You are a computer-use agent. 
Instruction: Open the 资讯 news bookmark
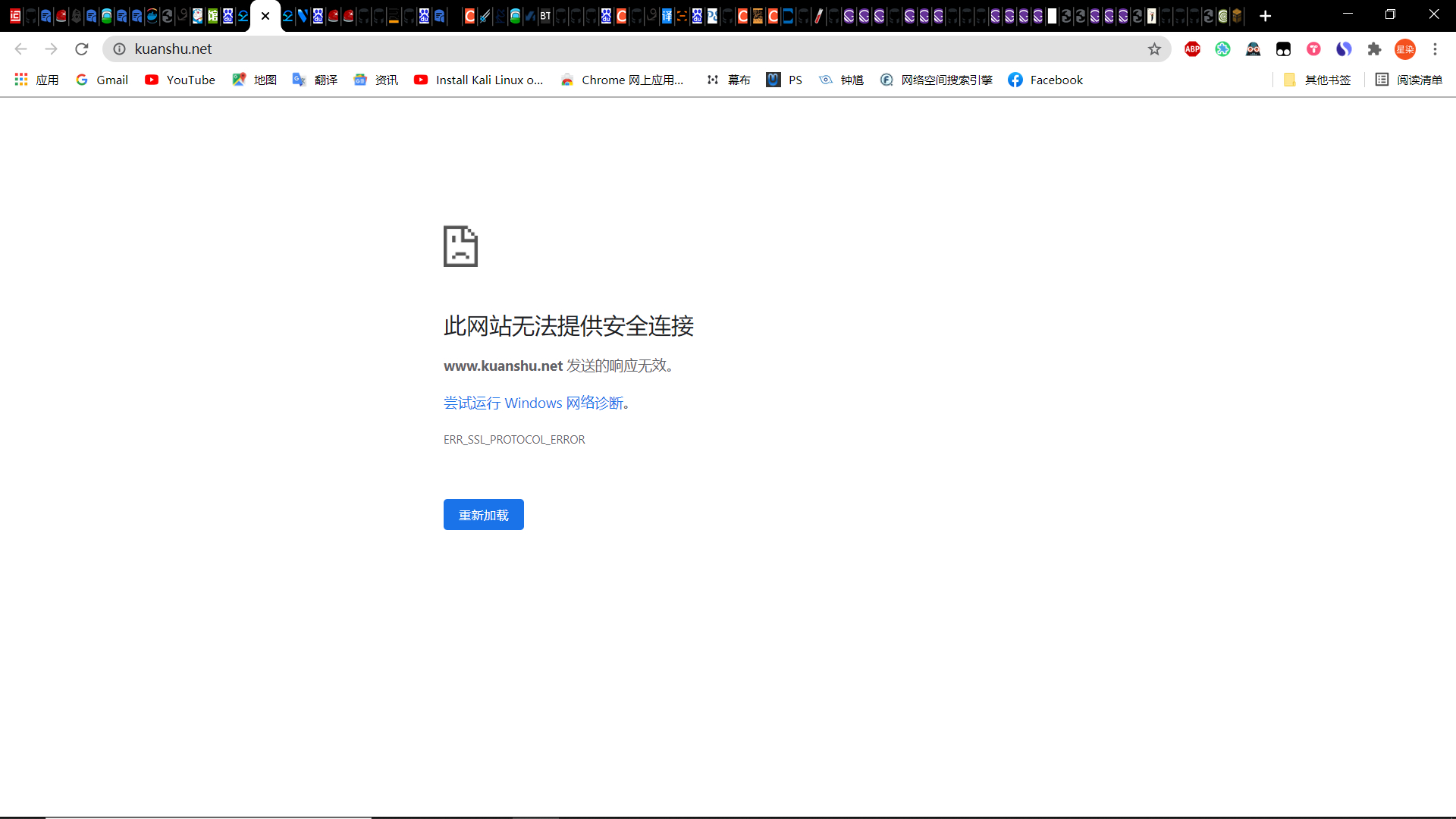pos(375,80)
